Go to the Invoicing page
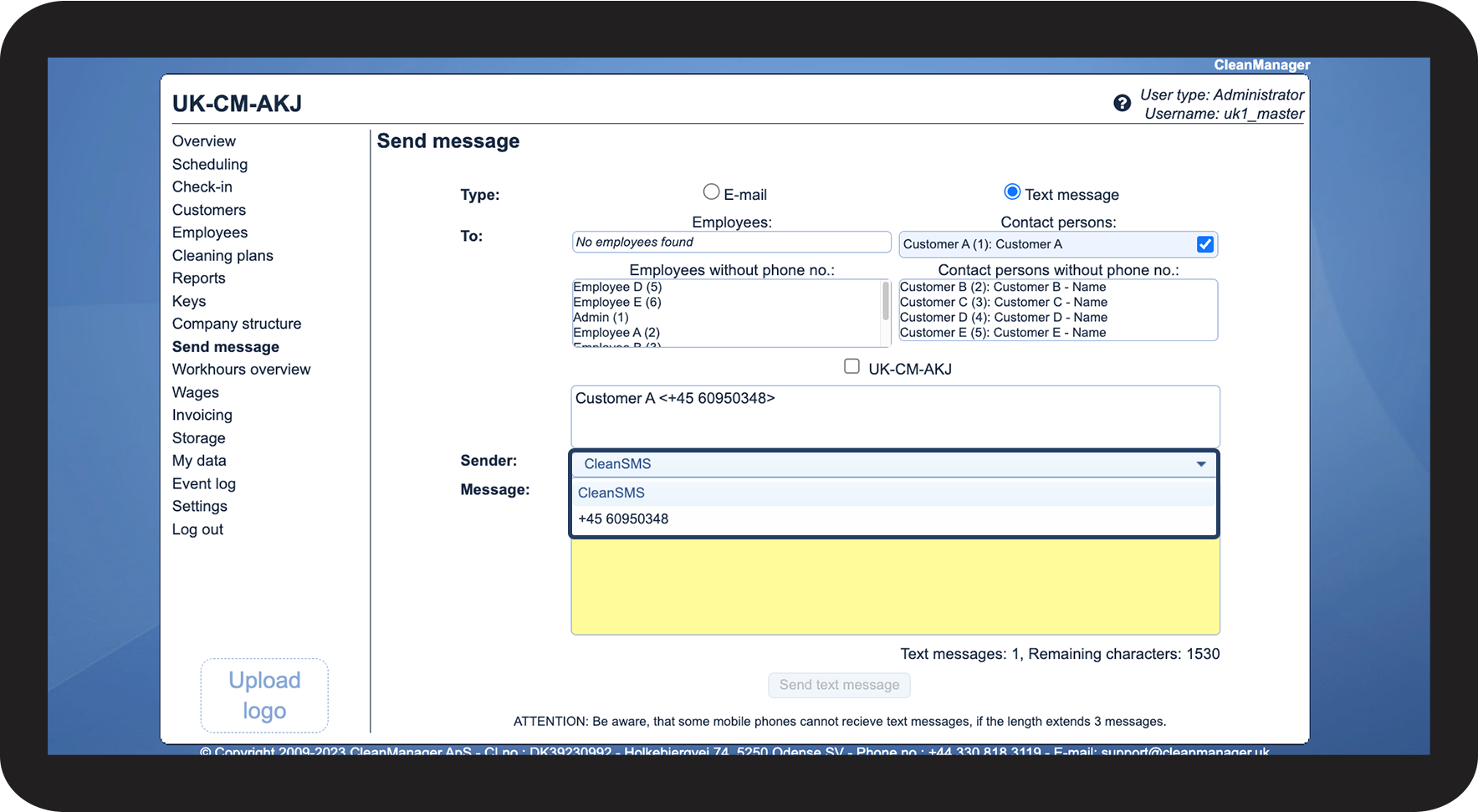 pyautogui.click(x=202, y=416)
